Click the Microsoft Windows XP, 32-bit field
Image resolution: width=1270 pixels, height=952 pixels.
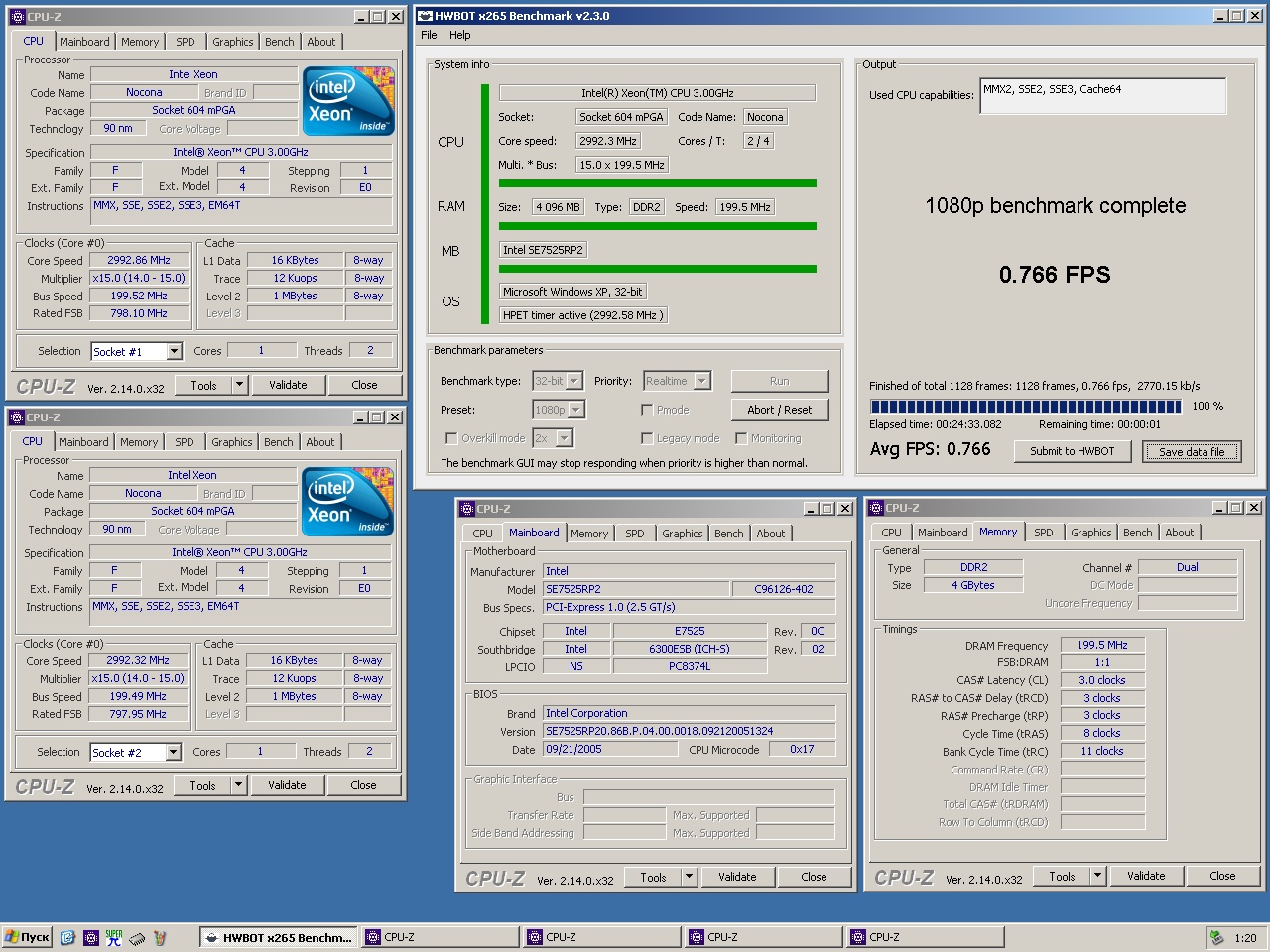572,292
